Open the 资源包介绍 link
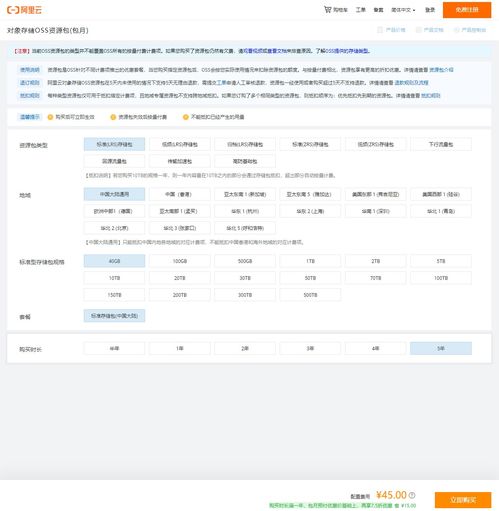499x511 pixels. click(x=441, y=70)
